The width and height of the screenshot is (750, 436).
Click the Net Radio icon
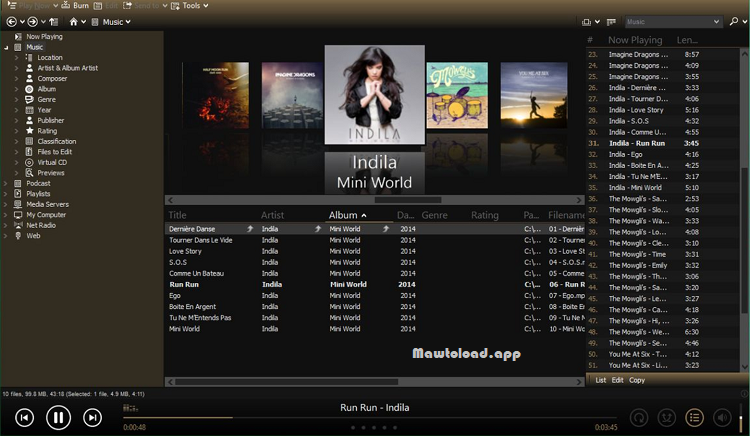pos(18,225)
